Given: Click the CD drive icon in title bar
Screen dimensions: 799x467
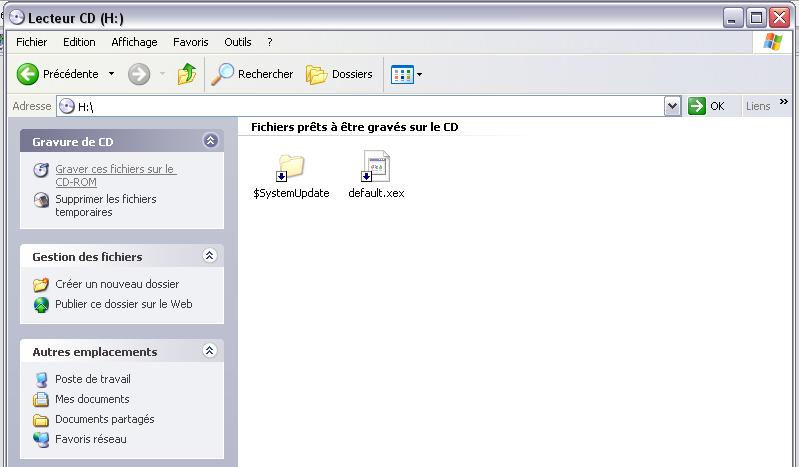Looking at the screenshot, I should point(17,17).
